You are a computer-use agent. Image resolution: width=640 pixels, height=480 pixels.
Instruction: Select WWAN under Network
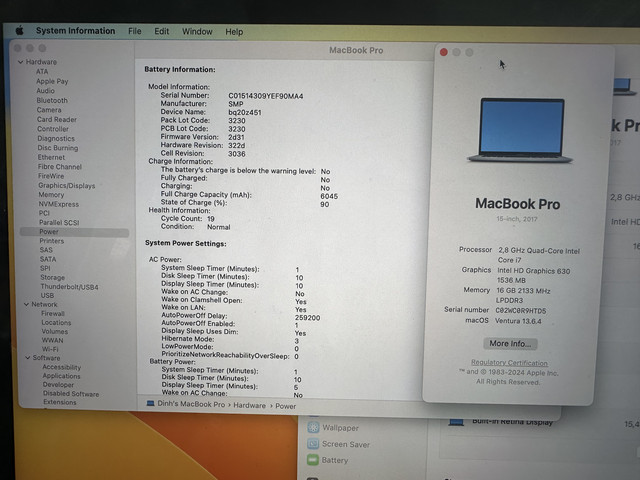coord(52,340)
